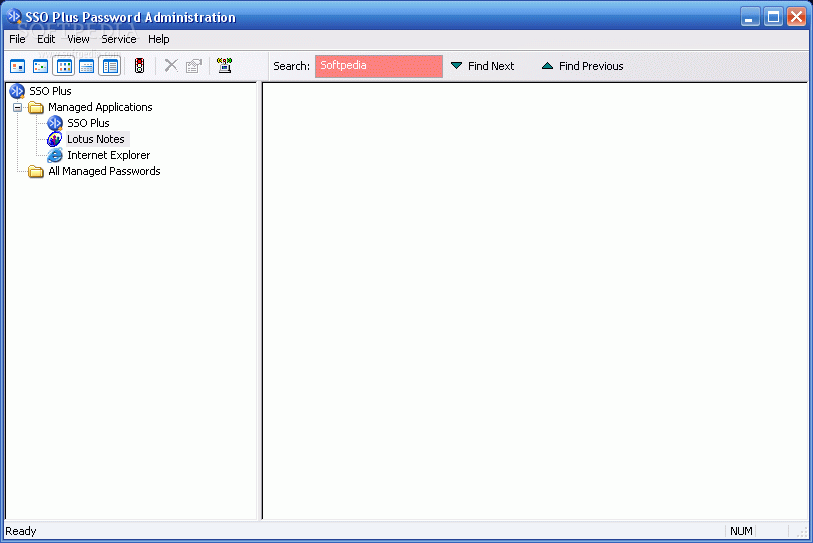Click the Find Previous button label
Viewport: 813px width, 543px height.
coord(591,66)
